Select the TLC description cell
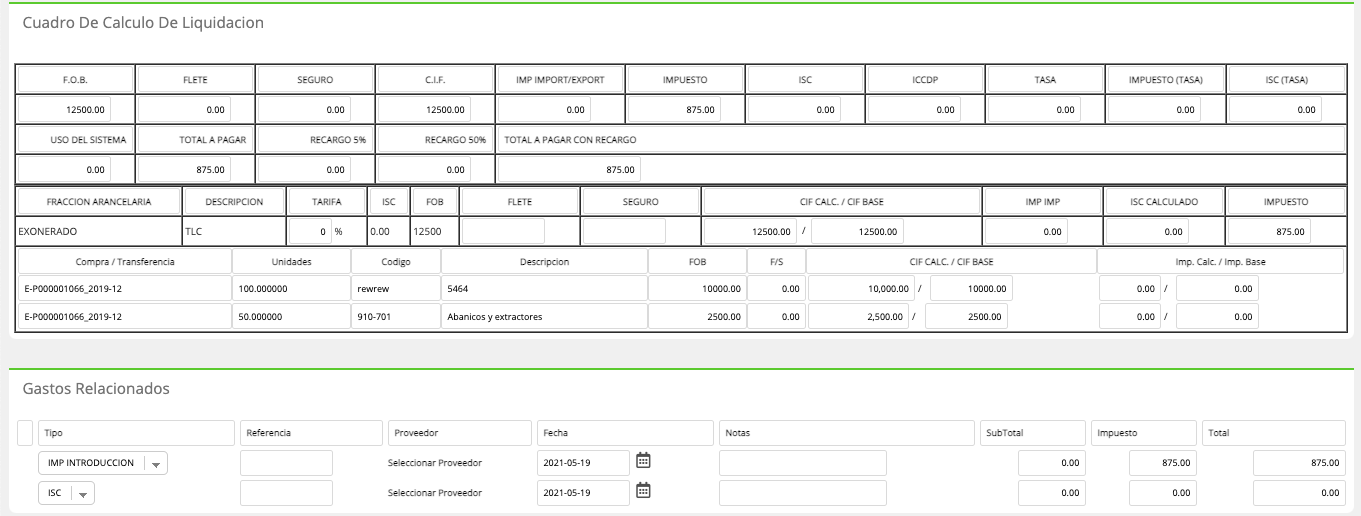This screenshot has height=516, width=1361. pyautogui.click(x=234, y=231)
